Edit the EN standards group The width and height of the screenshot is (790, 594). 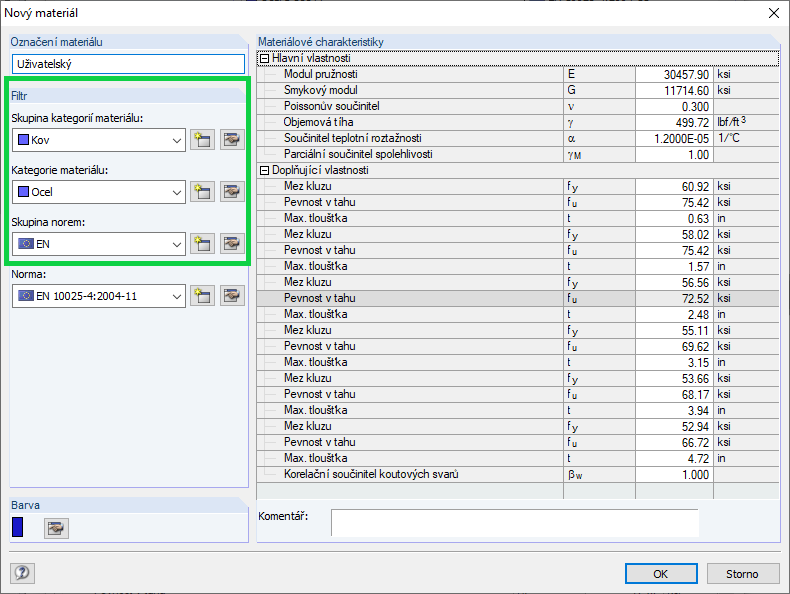pyautogui.click(x=233, y=243)
